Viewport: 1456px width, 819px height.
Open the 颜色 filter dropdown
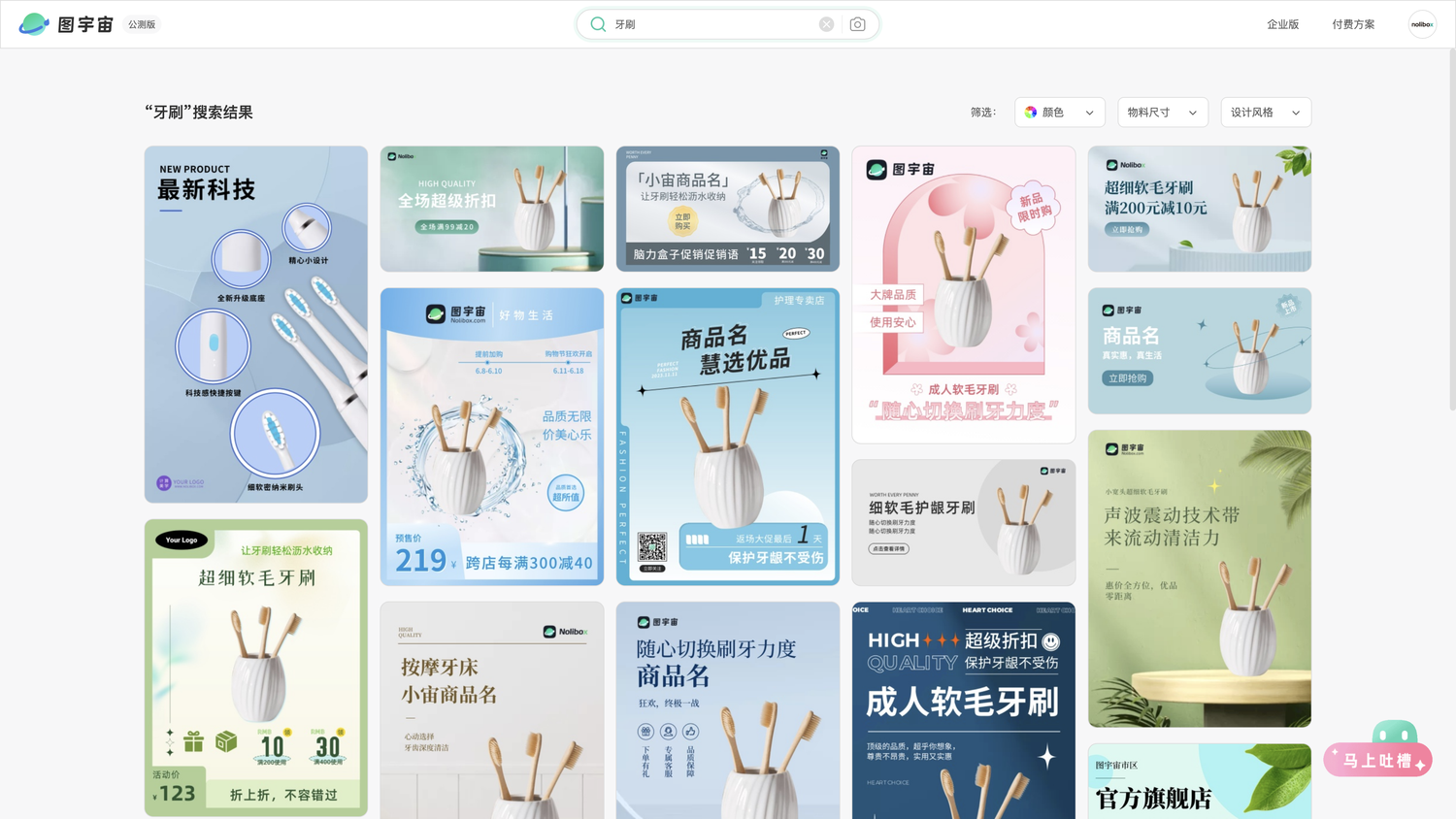pos(1060,113)
